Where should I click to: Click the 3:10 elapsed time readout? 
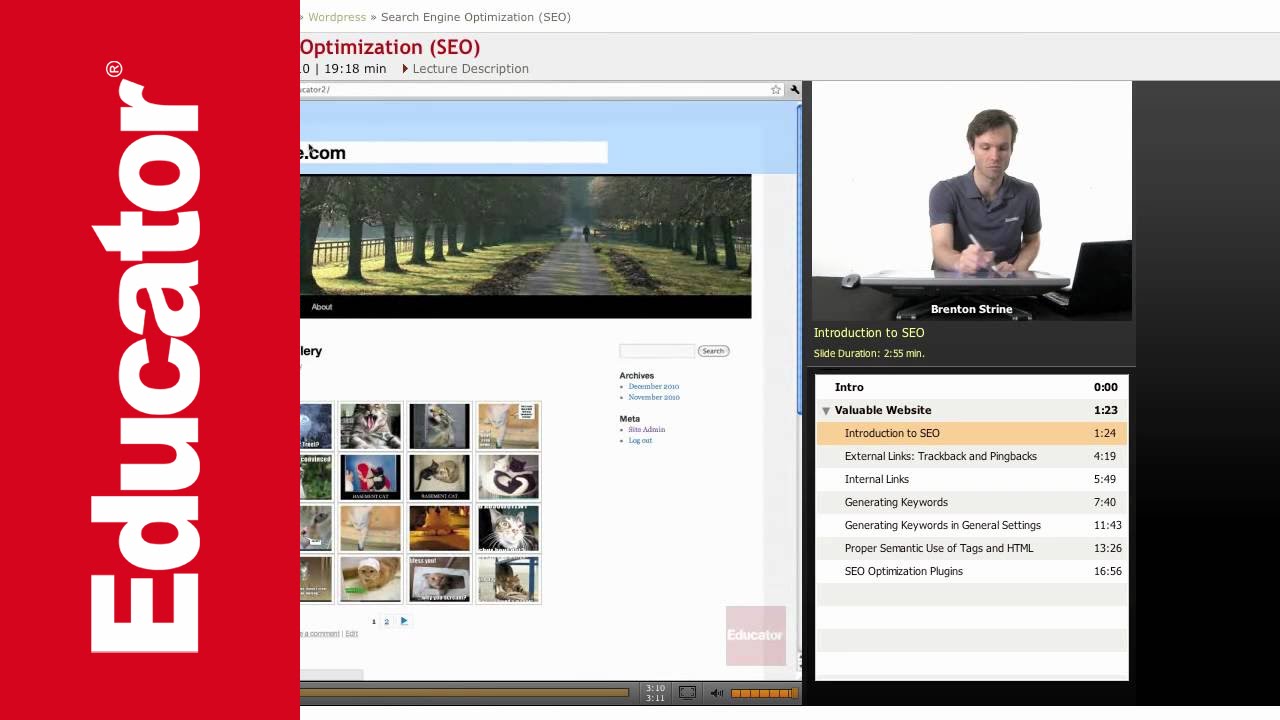tap(655, 688)
